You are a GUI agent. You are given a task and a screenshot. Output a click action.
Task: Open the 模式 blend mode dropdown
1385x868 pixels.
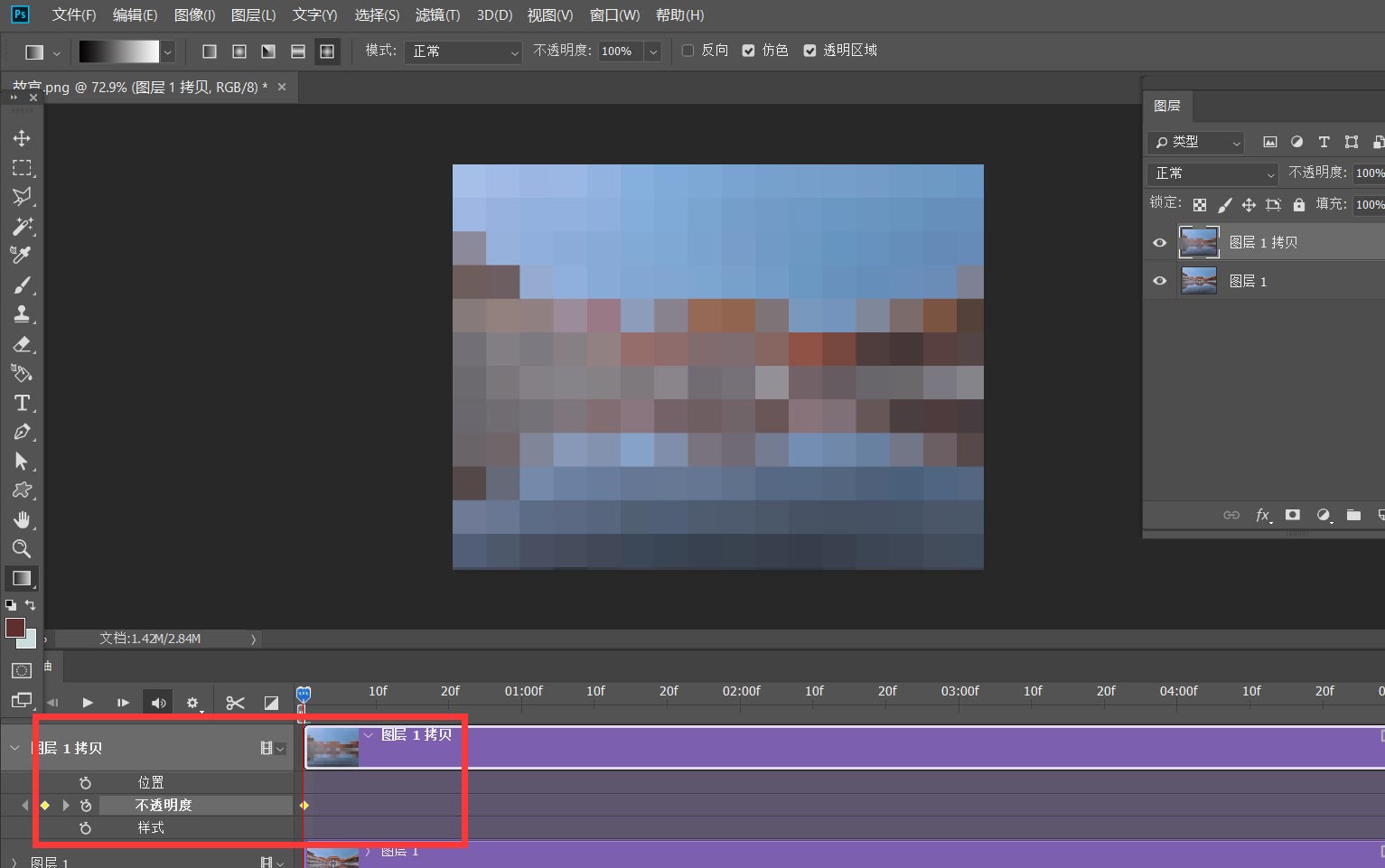(x=463, y=51)
